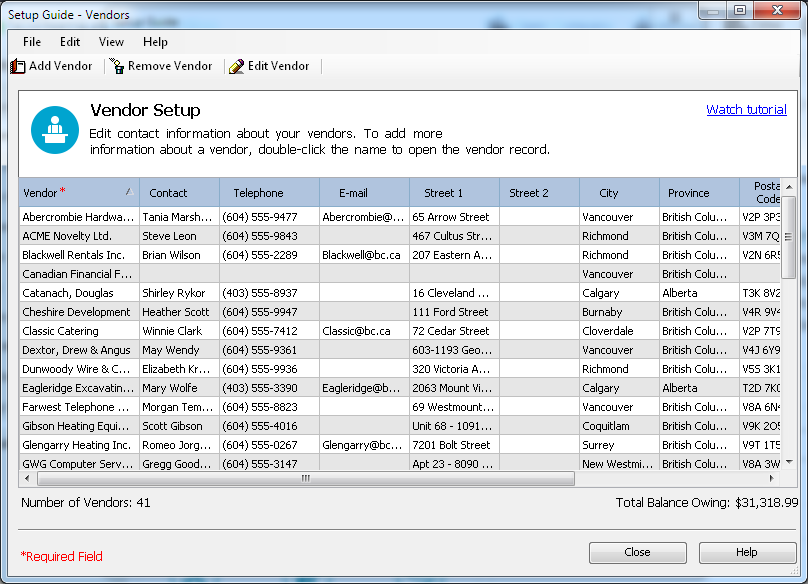Select the ACME Novelty Ltd. vendor row

[67, 236]
